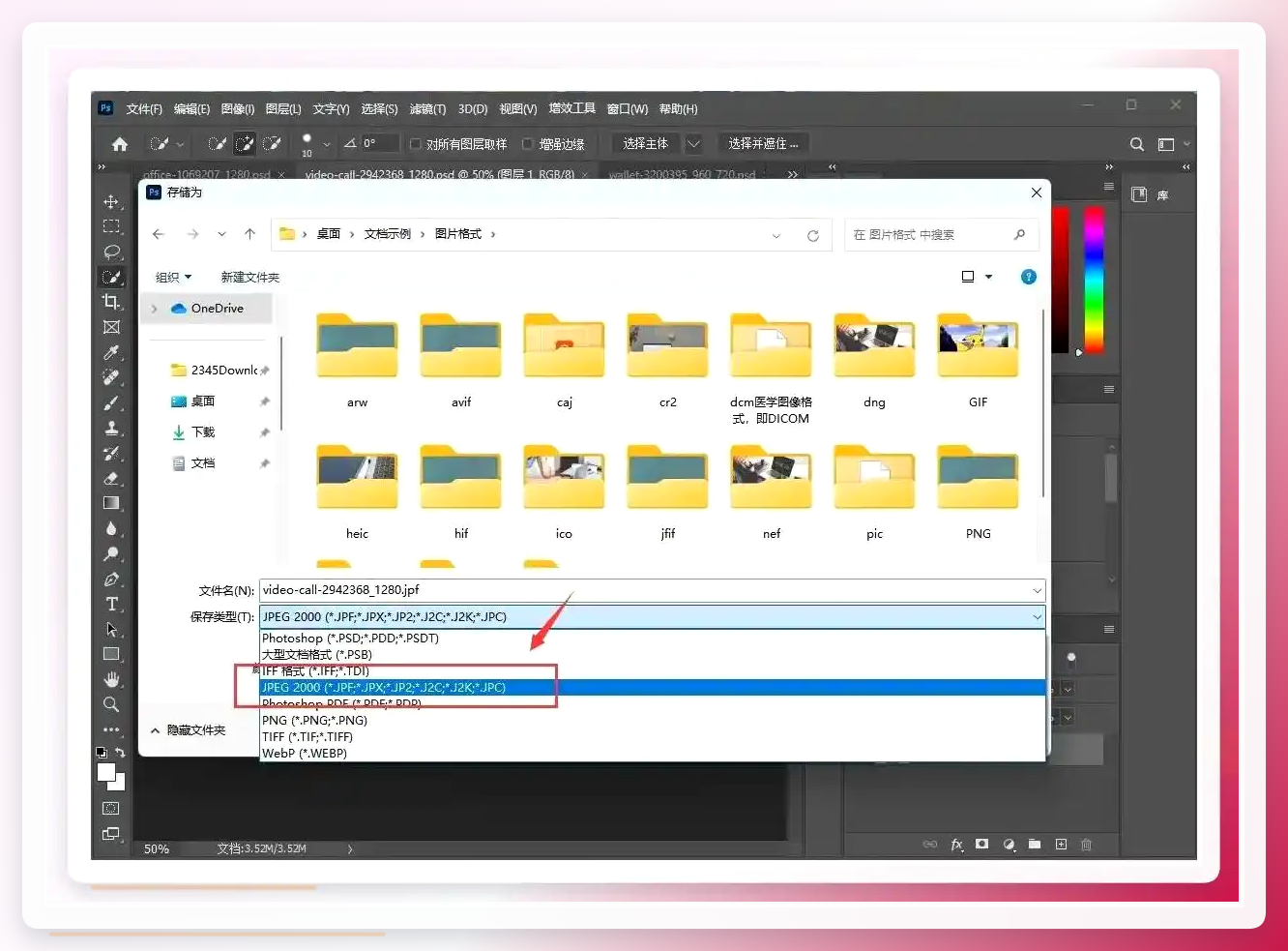Click the dialog help icon
Image resolution: width=1288 pixels, height=951 pixels.
[1029, 277]
